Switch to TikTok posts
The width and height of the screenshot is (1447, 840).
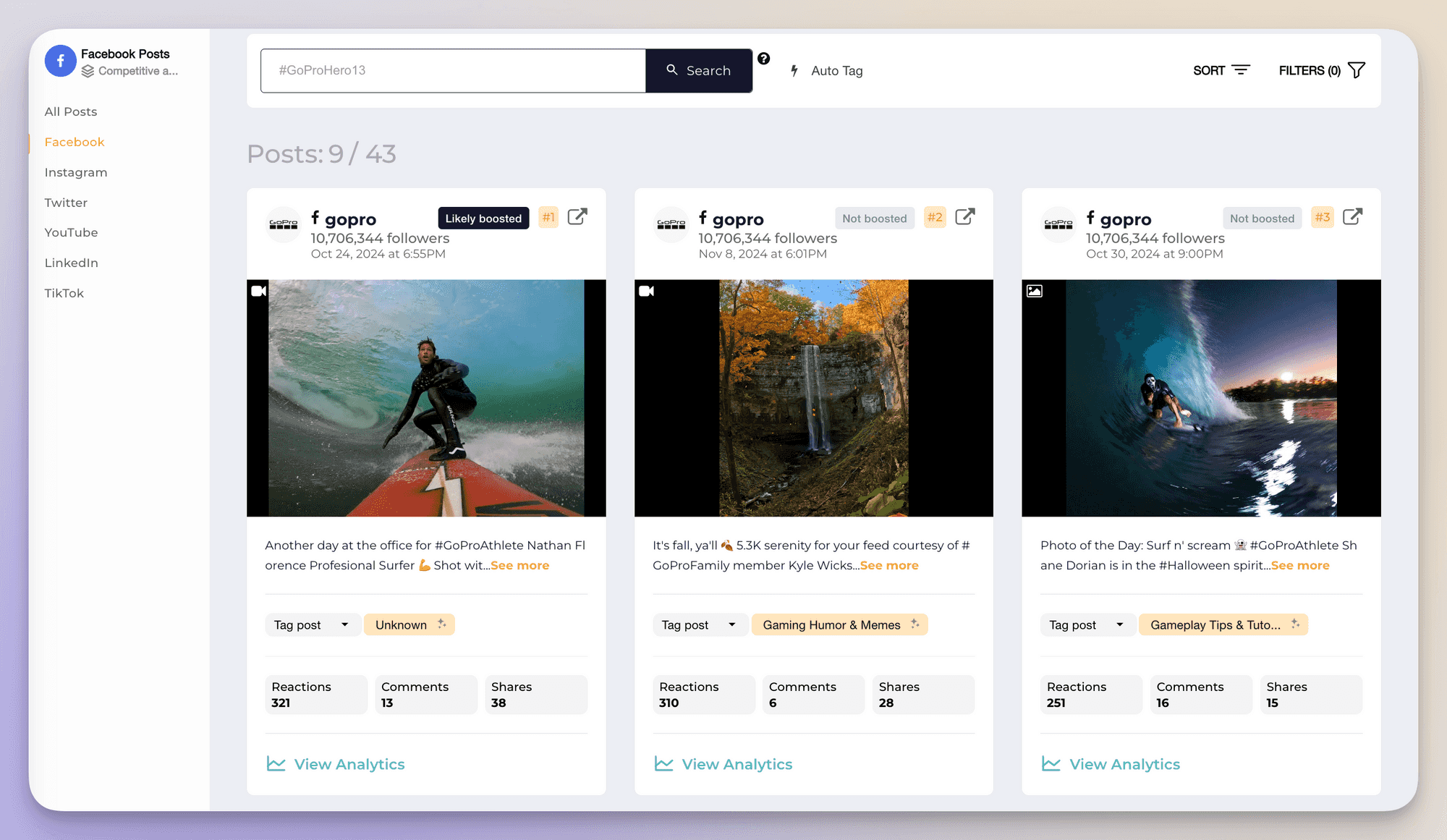[x=64, y=293]
